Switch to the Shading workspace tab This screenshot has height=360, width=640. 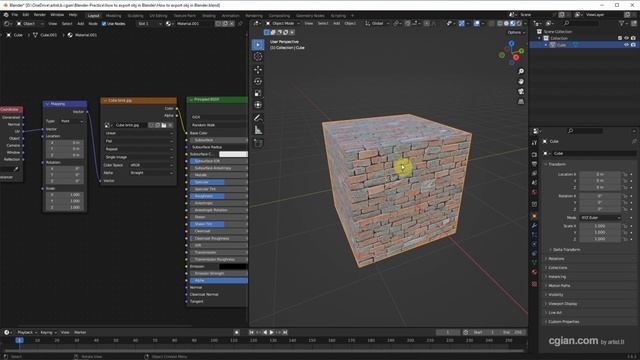[x=209, y=16]
